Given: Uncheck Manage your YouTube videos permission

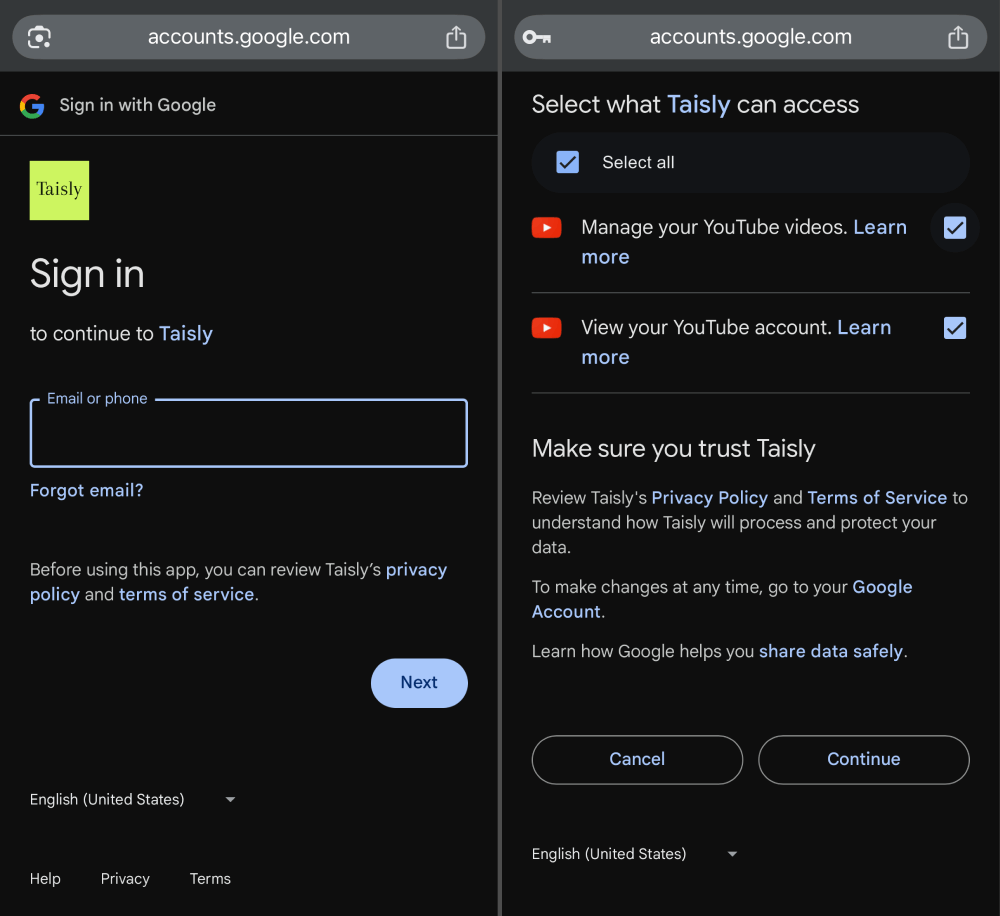Looking at the screenshot, I should coord(955,228).
